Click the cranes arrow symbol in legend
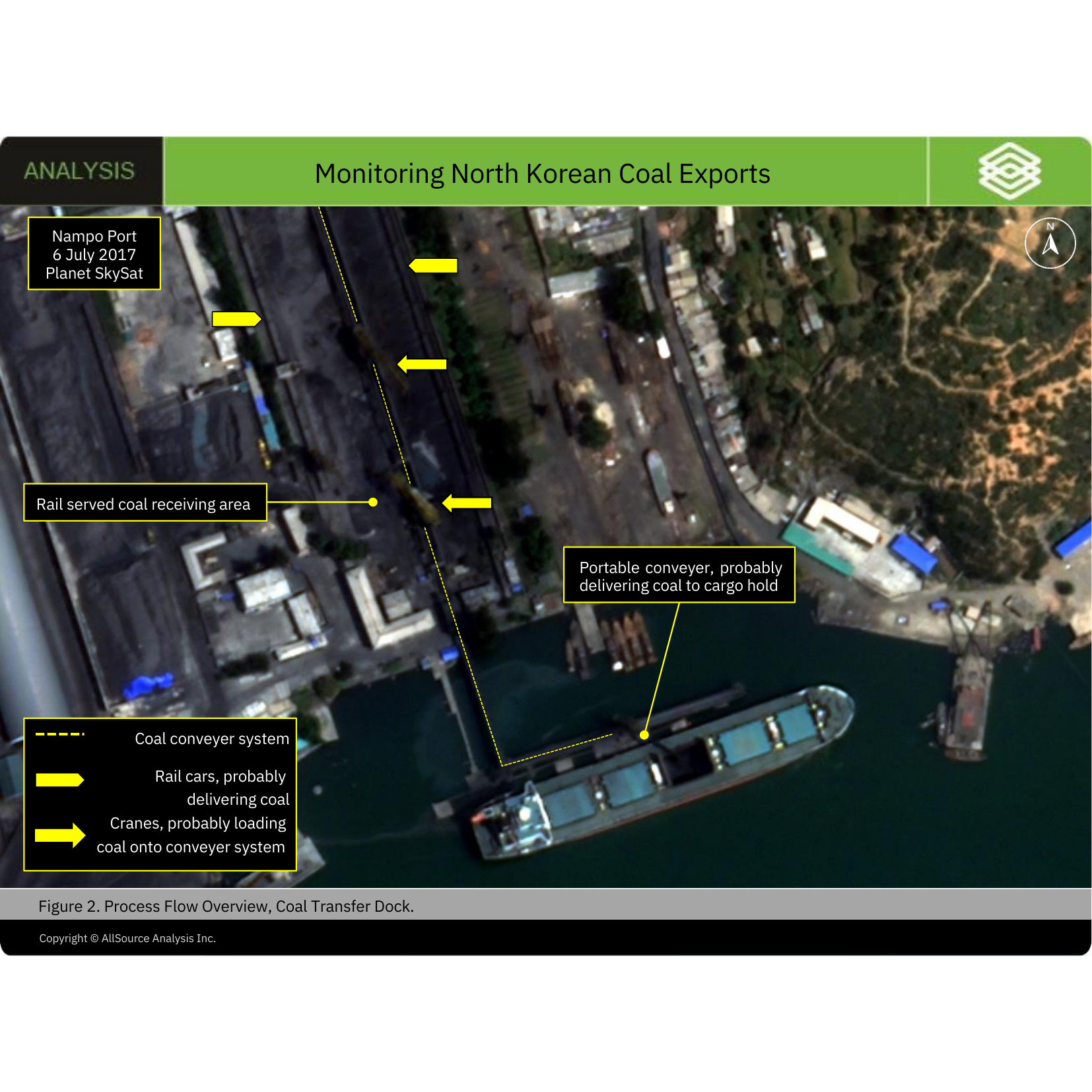Image resolution: width=1092 pixels, height=1092 pixels. coord(61,835)
